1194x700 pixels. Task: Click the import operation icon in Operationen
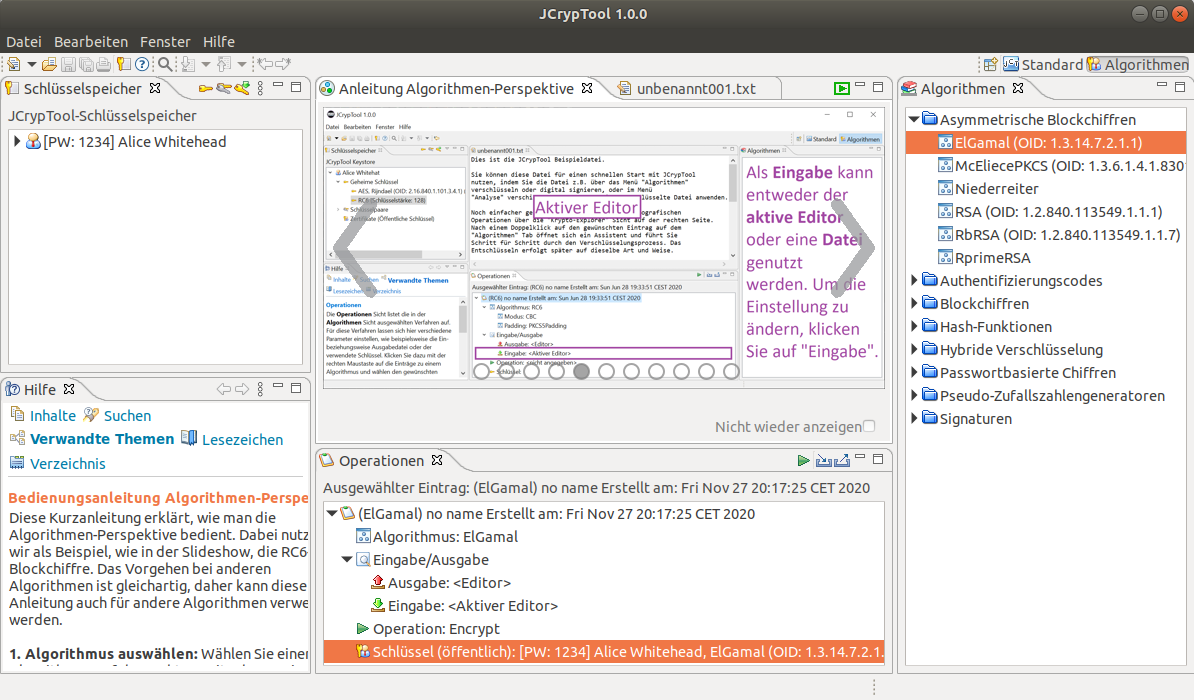[823, 460]
